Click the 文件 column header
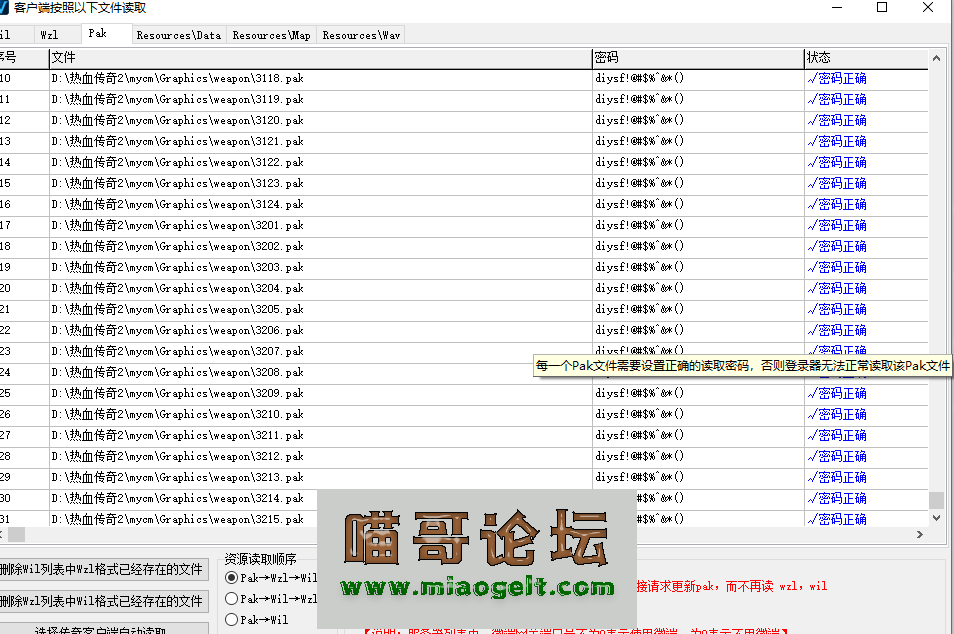954x634 pixels. [62, 57]
